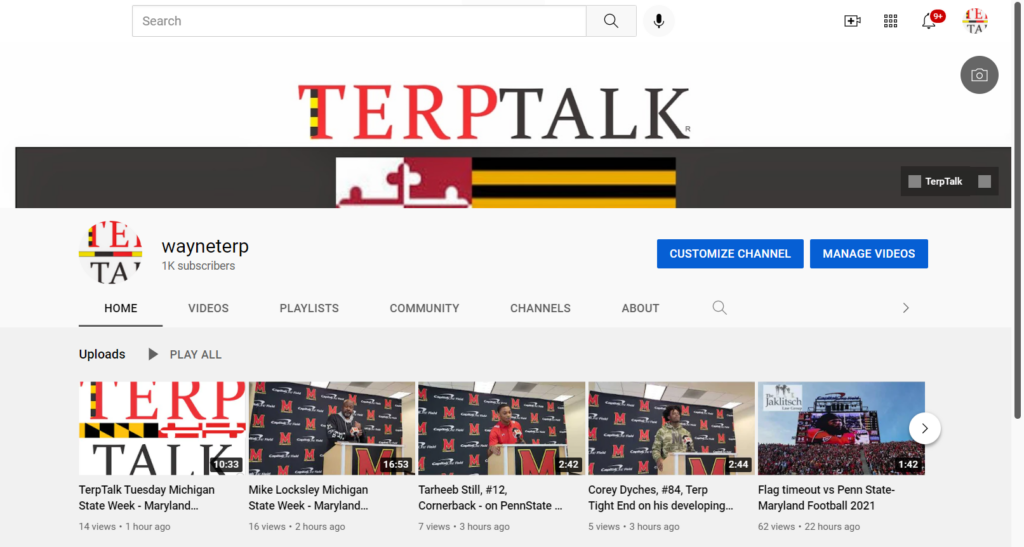Open the Playlists tab
1024x547 pixels.
[309, 308]
